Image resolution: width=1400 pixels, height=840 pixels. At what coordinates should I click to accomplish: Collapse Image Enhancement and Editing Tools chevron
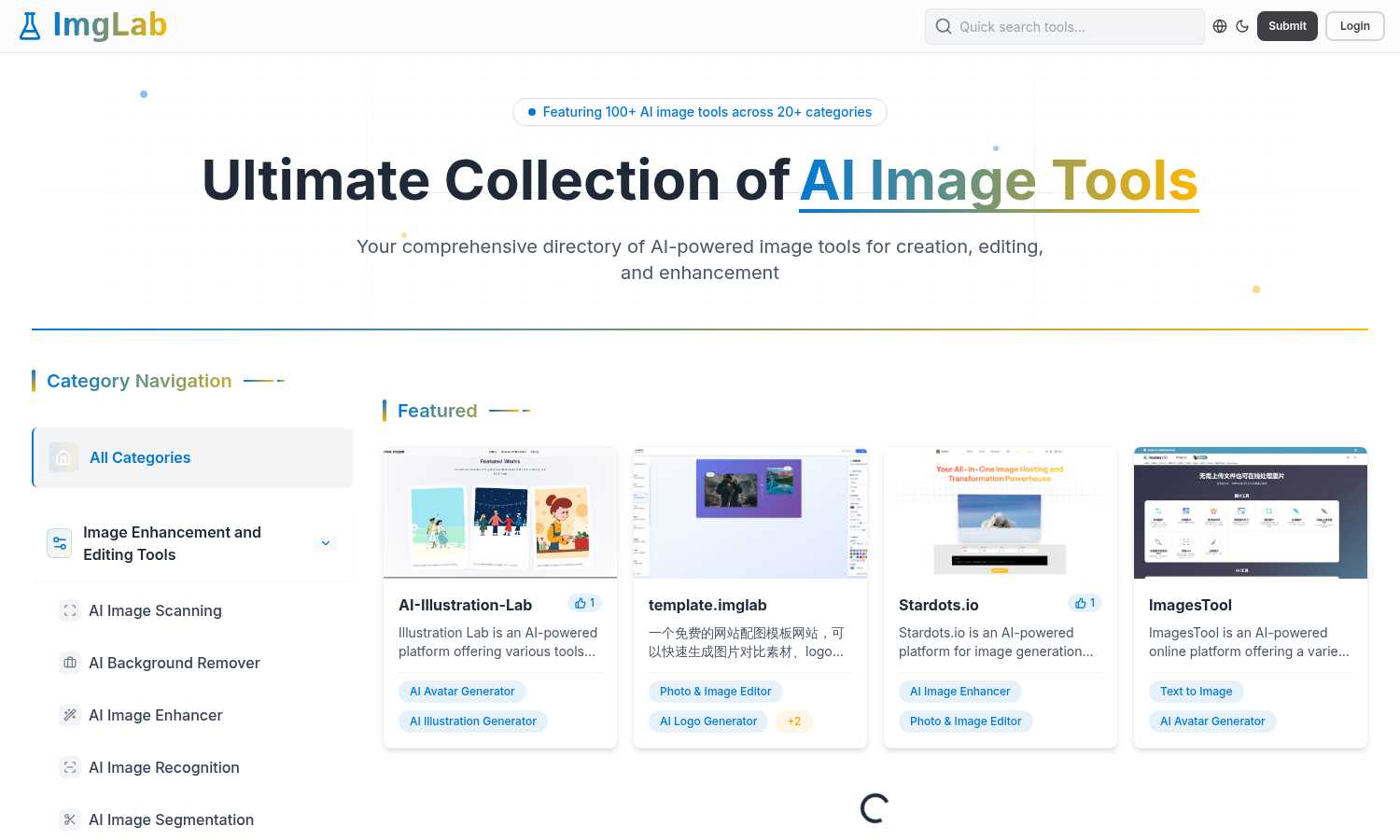tap(326, 543)
